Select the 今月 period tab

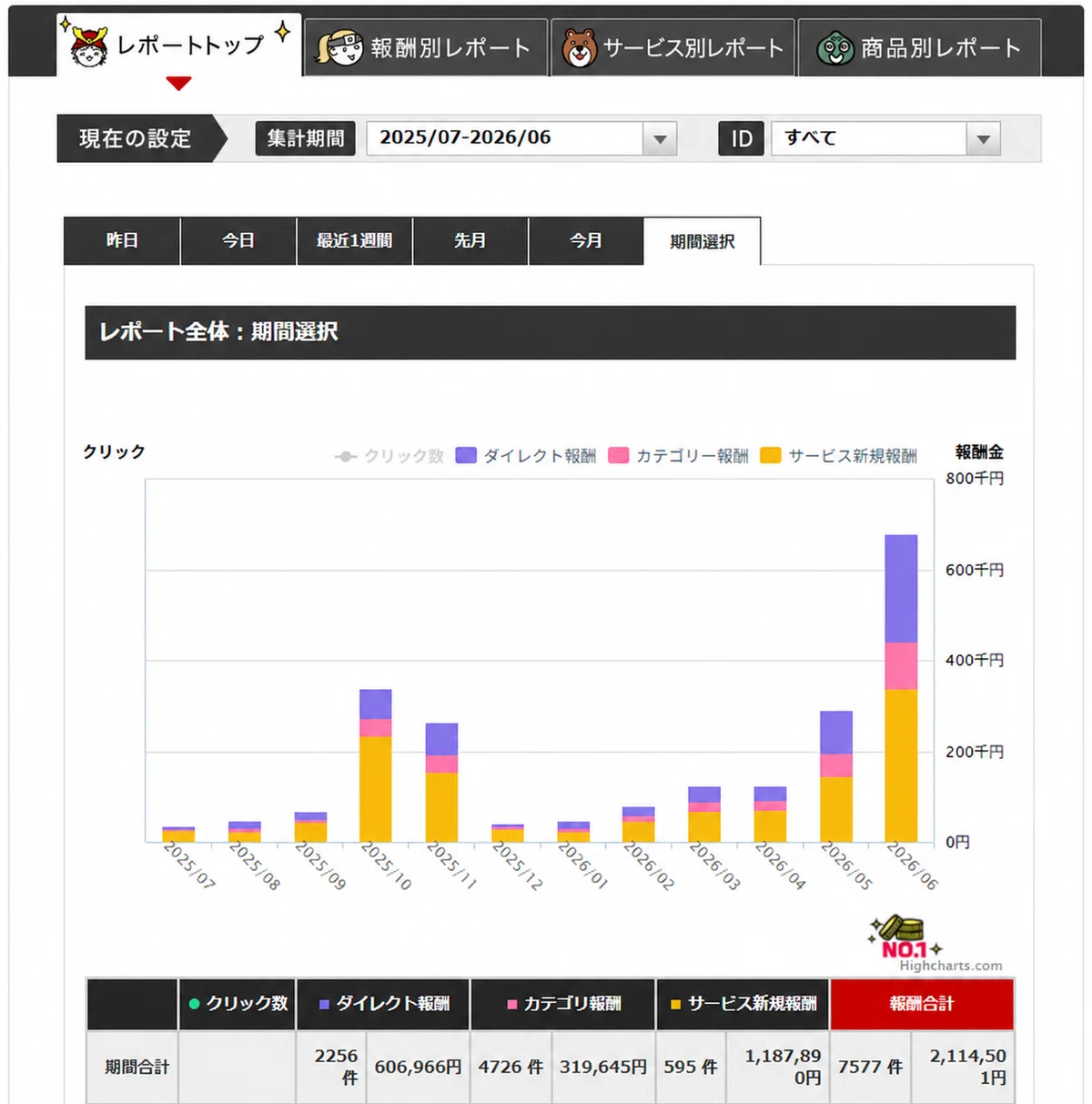586,241
